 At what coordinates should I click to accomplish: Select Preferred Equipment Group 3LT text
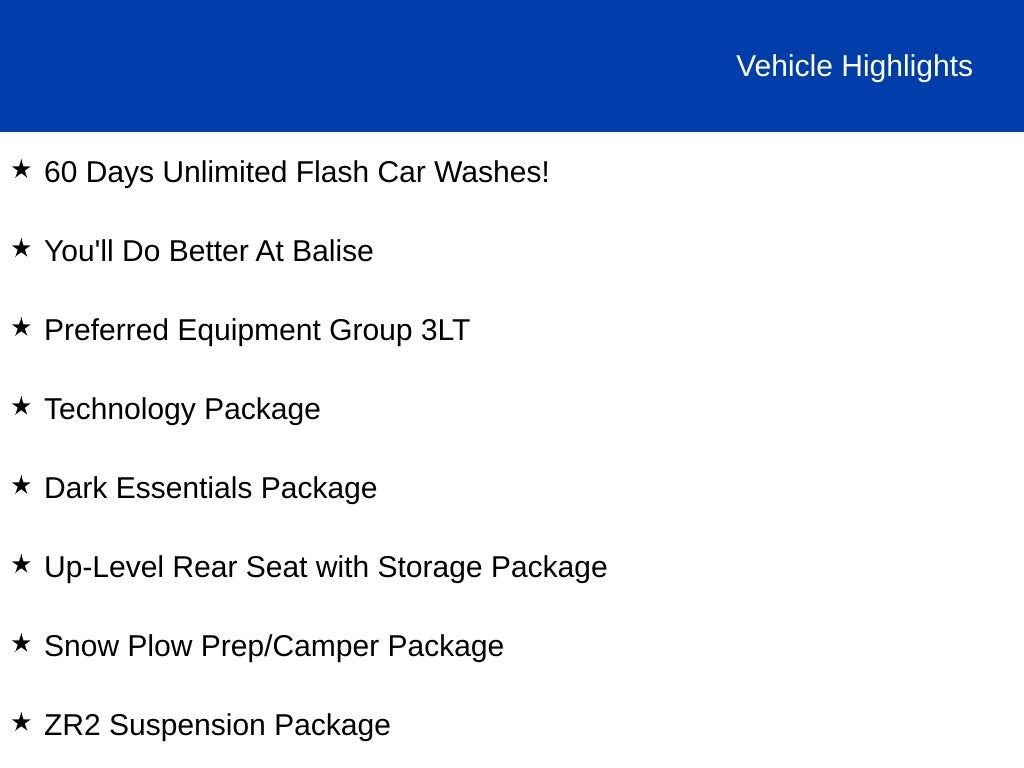pyautogui.click(x=256, y=330)
